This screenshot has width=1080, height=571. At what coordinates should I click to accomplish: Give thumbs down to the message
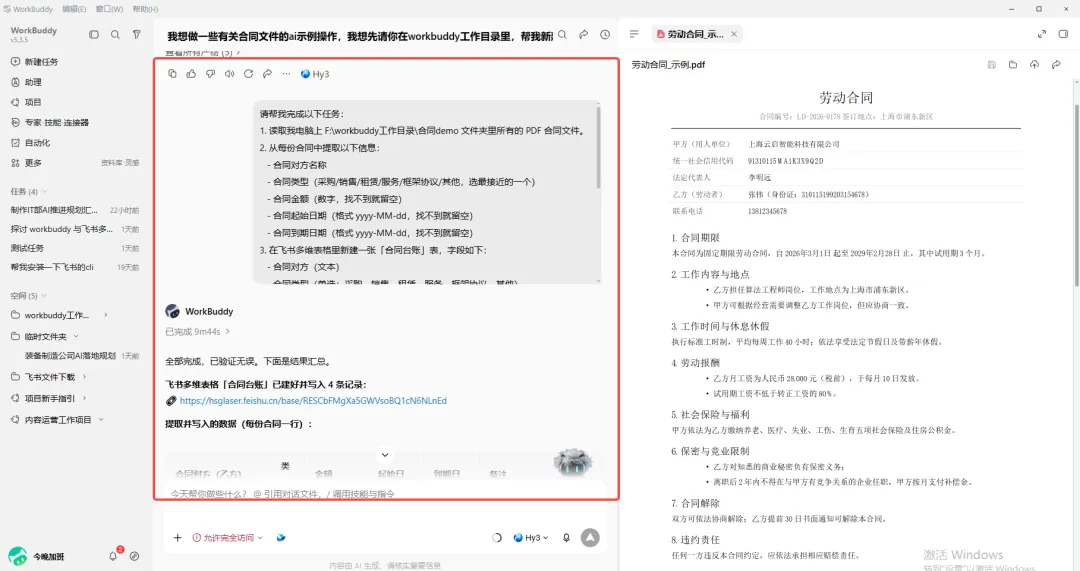(210, 74)
